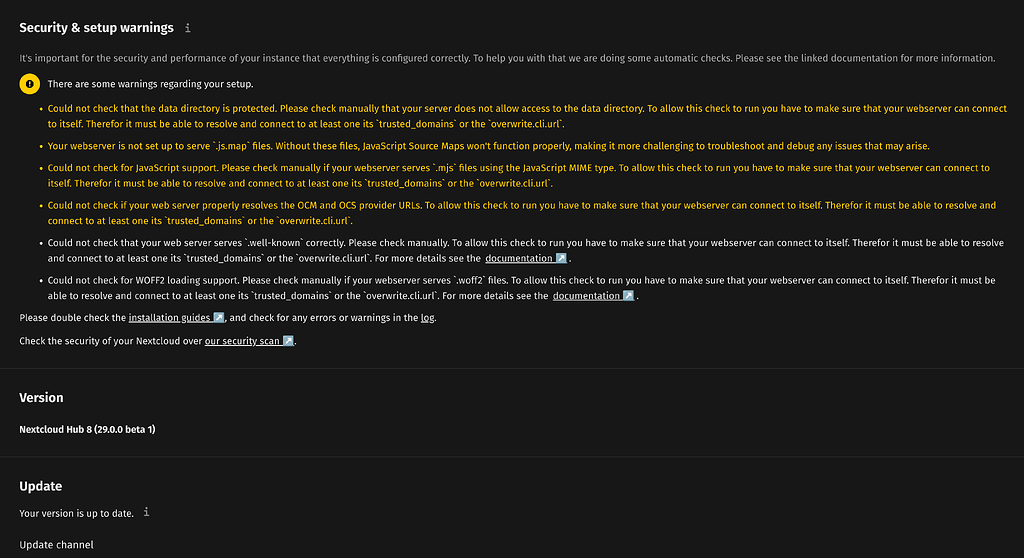This screenshot has height=558, width=1024.
Task: Click info icon beside Security & setup warnings
Action: (188, 29)
